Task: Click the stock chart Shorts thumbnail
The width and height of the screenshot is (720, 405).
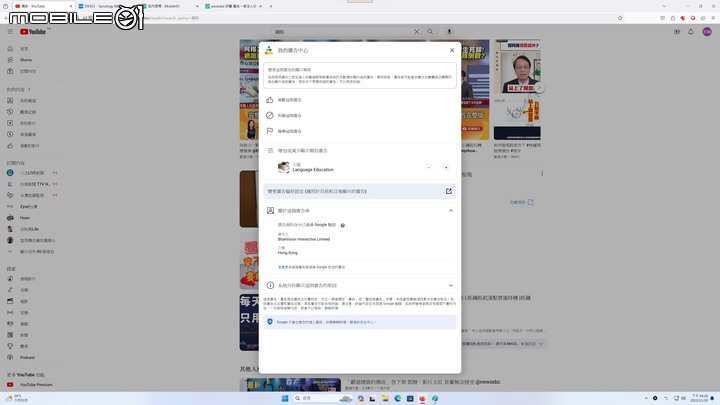Action: 517,90
